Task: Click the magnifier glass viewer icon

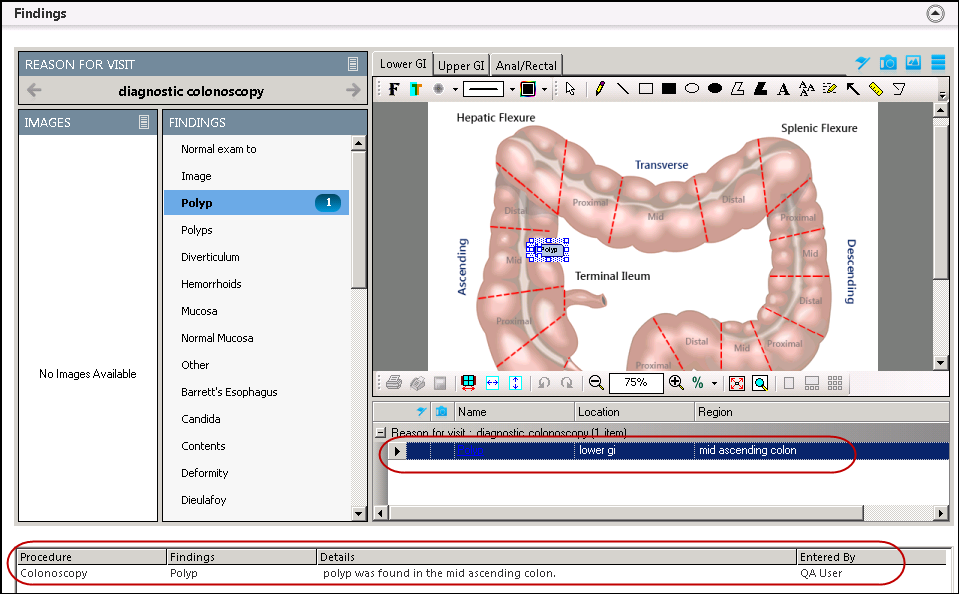Action: coord(760,383)
